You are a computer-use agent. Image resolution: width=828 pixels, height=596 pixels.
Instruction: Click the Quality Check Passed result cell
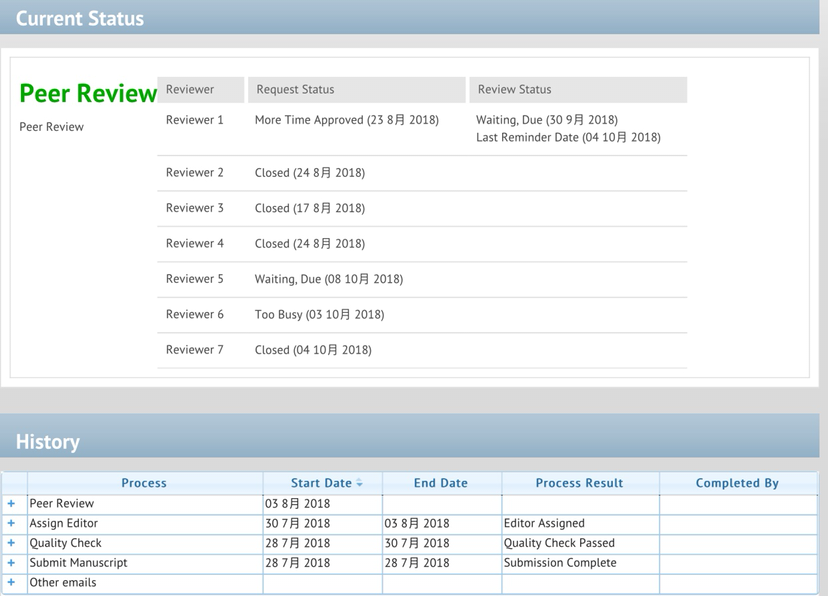(559, 543)
